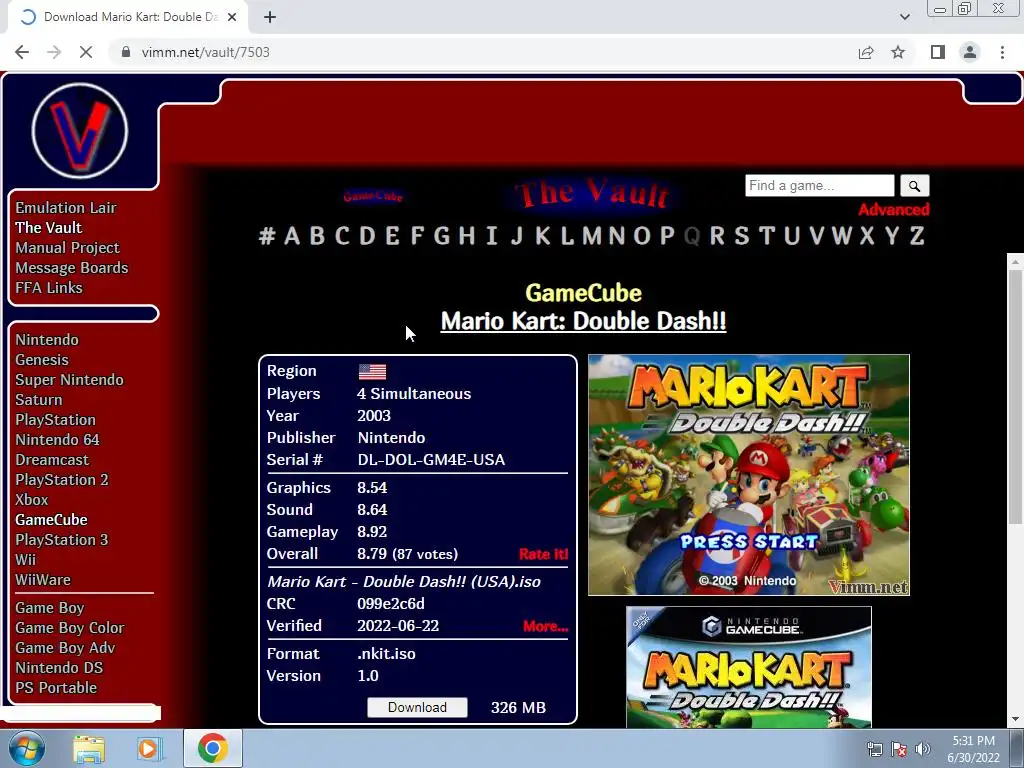This screenshot has width=1024, height=768.
Task: Open Chrome three-dot menu
Action: (1002, 52)
